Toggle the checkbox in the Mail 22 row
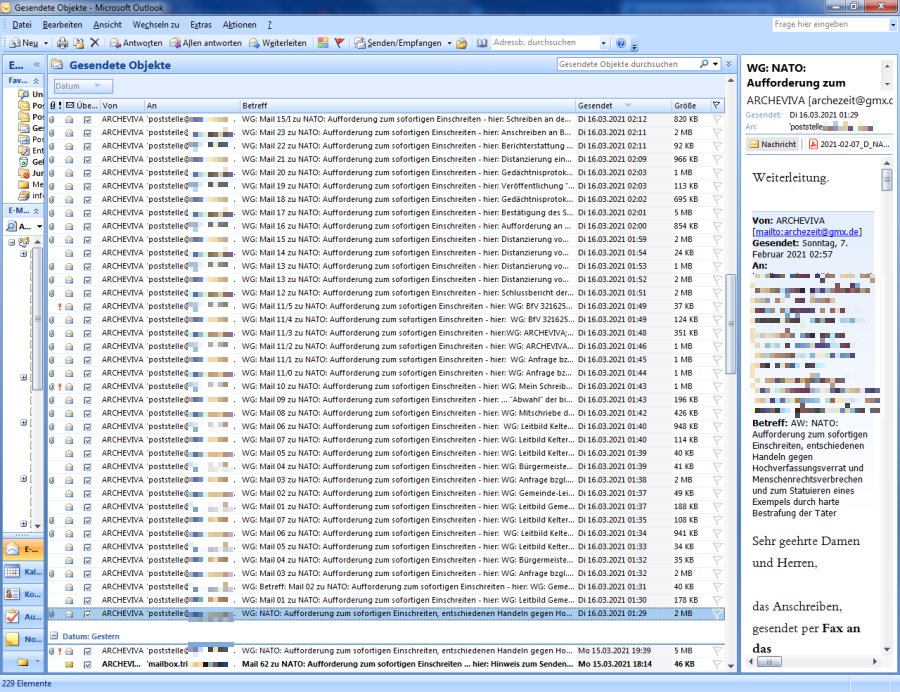The width and height of the screenshot is (900, 692). coord(87,146)
